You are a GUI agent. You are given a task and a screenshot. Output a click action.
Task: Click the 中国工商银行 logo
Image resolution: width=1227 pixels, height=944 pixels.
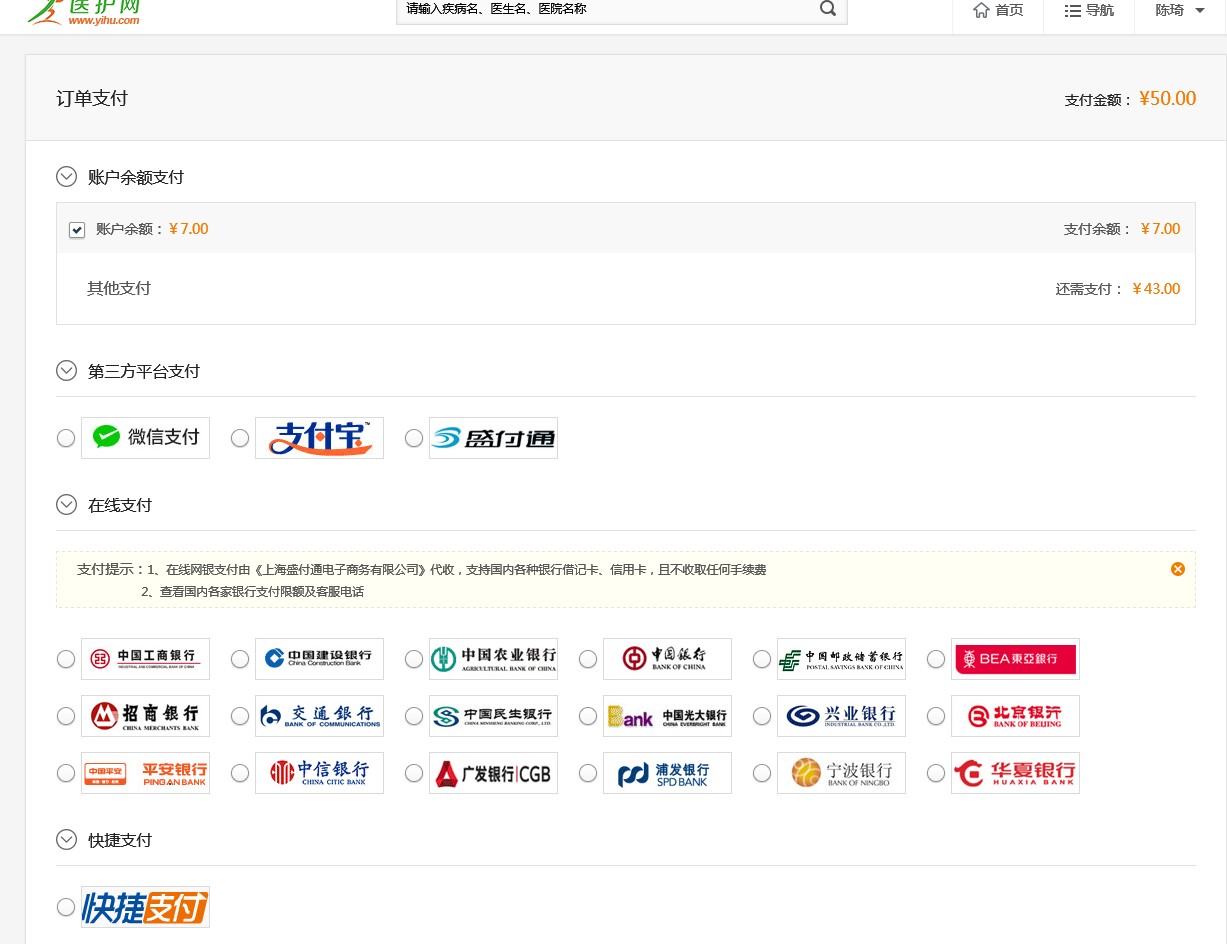(145, 659)
